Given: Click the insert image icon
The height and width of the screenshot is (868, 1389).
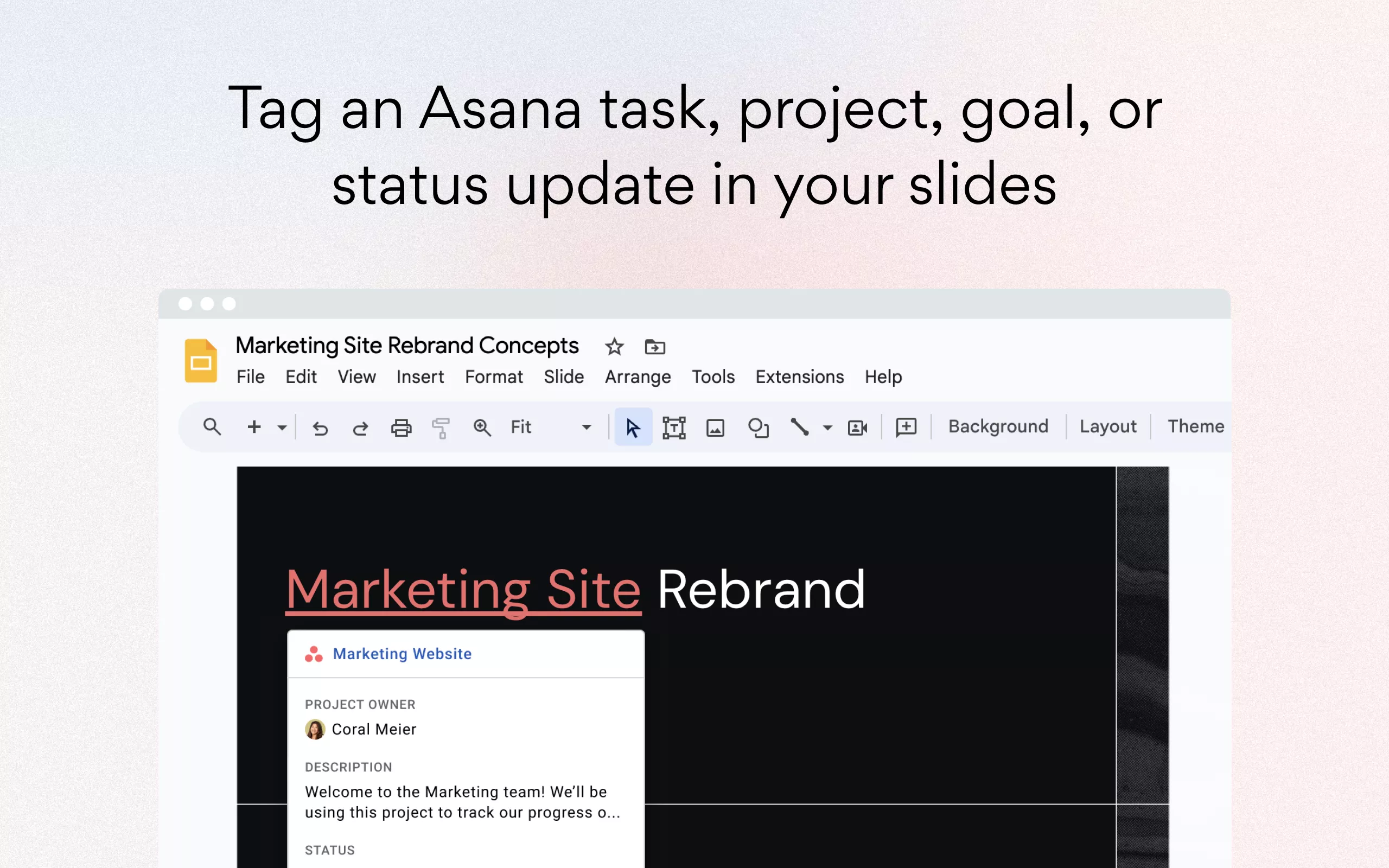Looking at the screenshot, I should [x=715, y=427].
